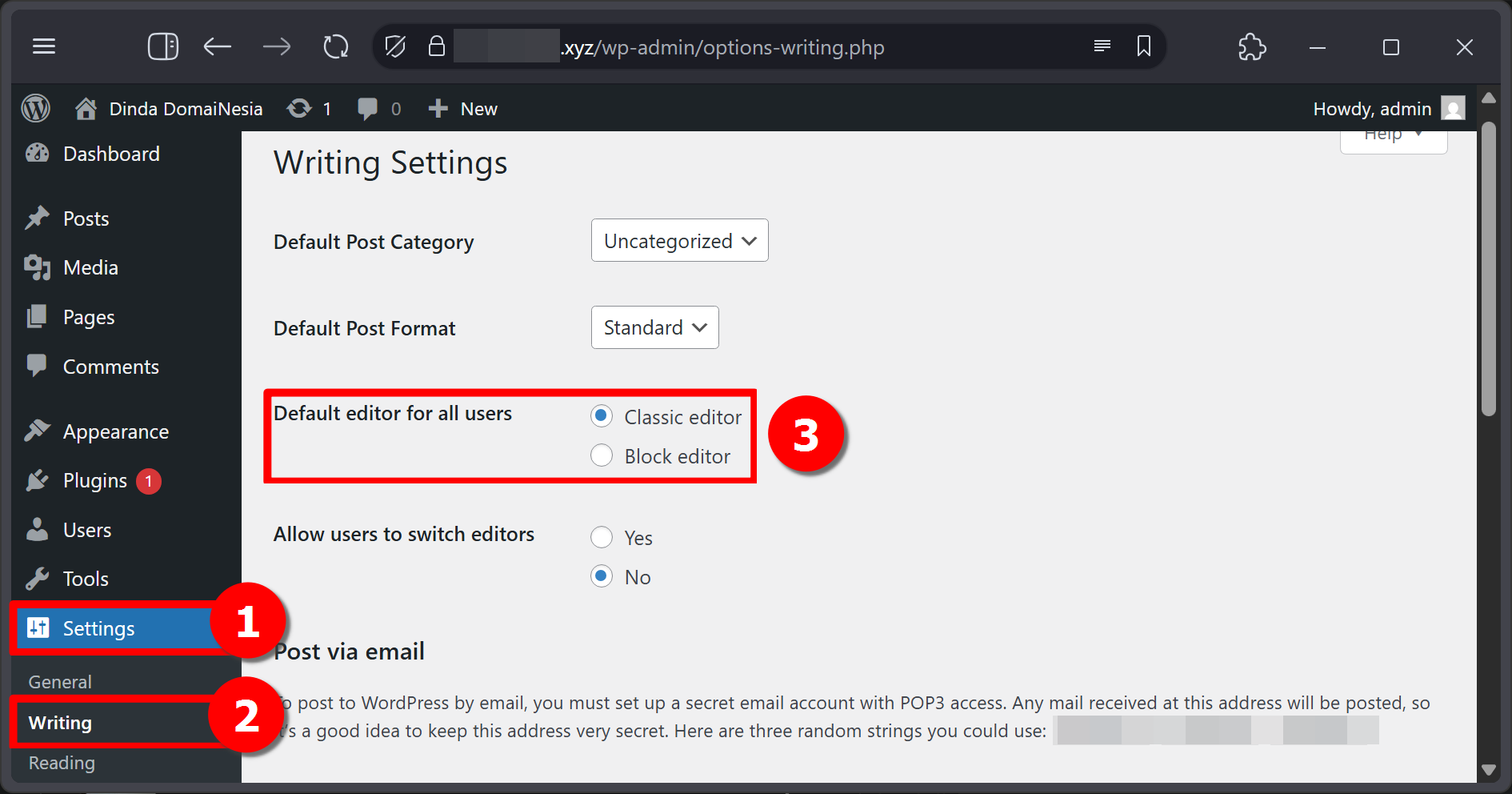The height and width of the screenshot is (794, 1512).
Task: Click the plus icon next to New
Action: coord(438,108)
